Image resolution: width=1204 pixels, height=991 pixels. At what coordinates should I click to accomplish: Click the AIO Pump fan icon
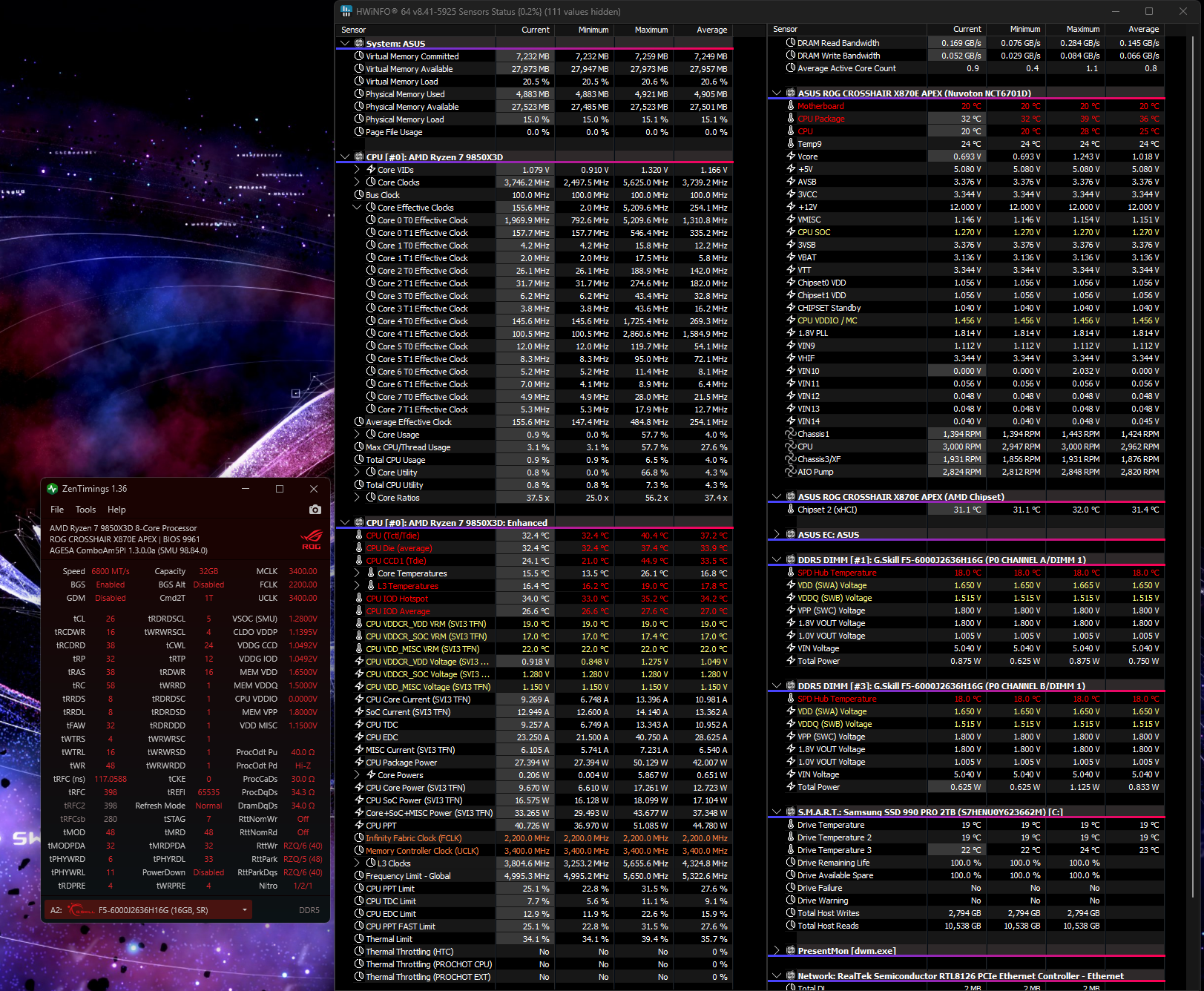pos(791,472)
